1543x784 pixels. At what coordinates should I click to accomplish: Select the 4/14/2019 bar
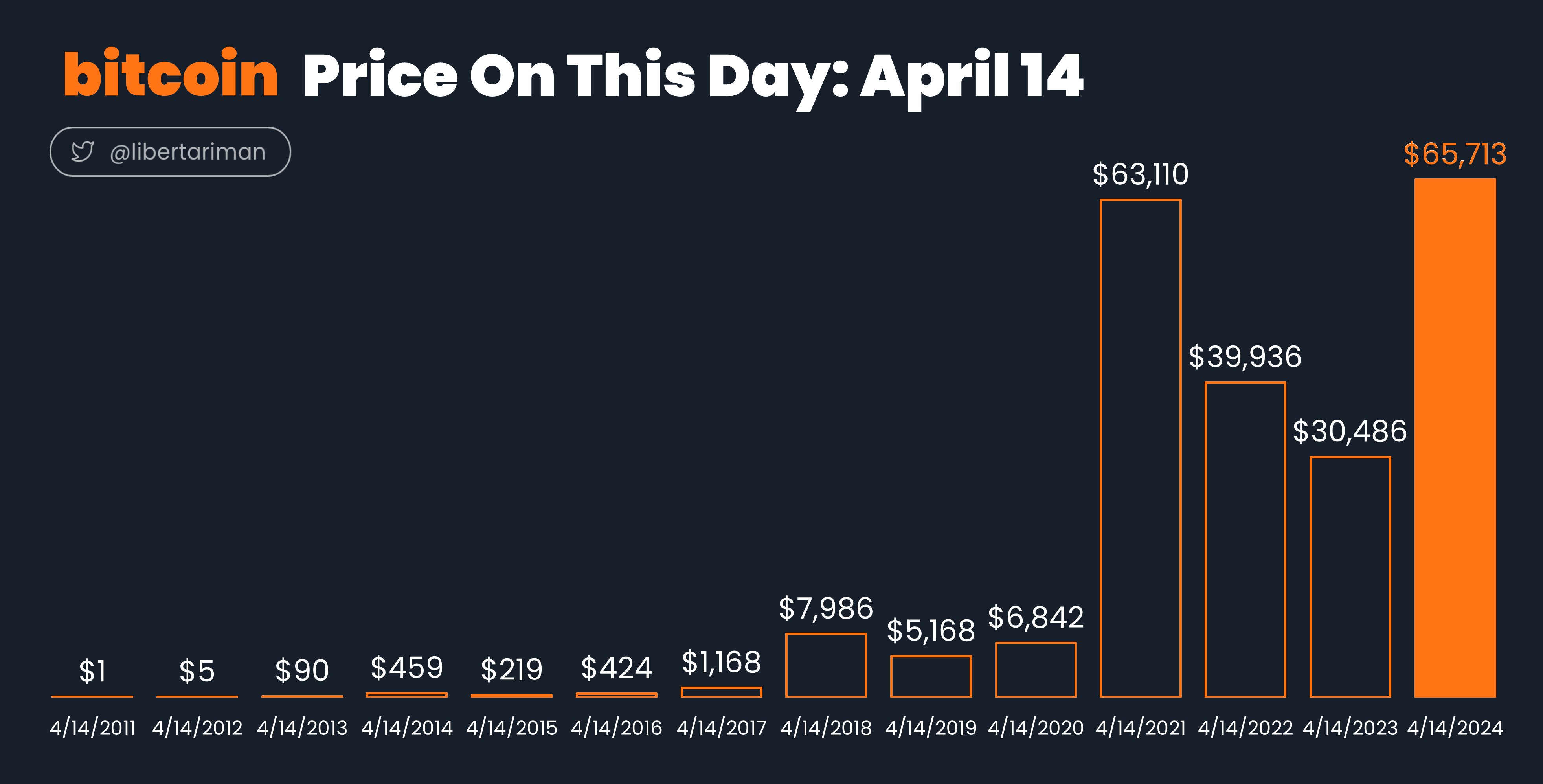pos(931,676)
